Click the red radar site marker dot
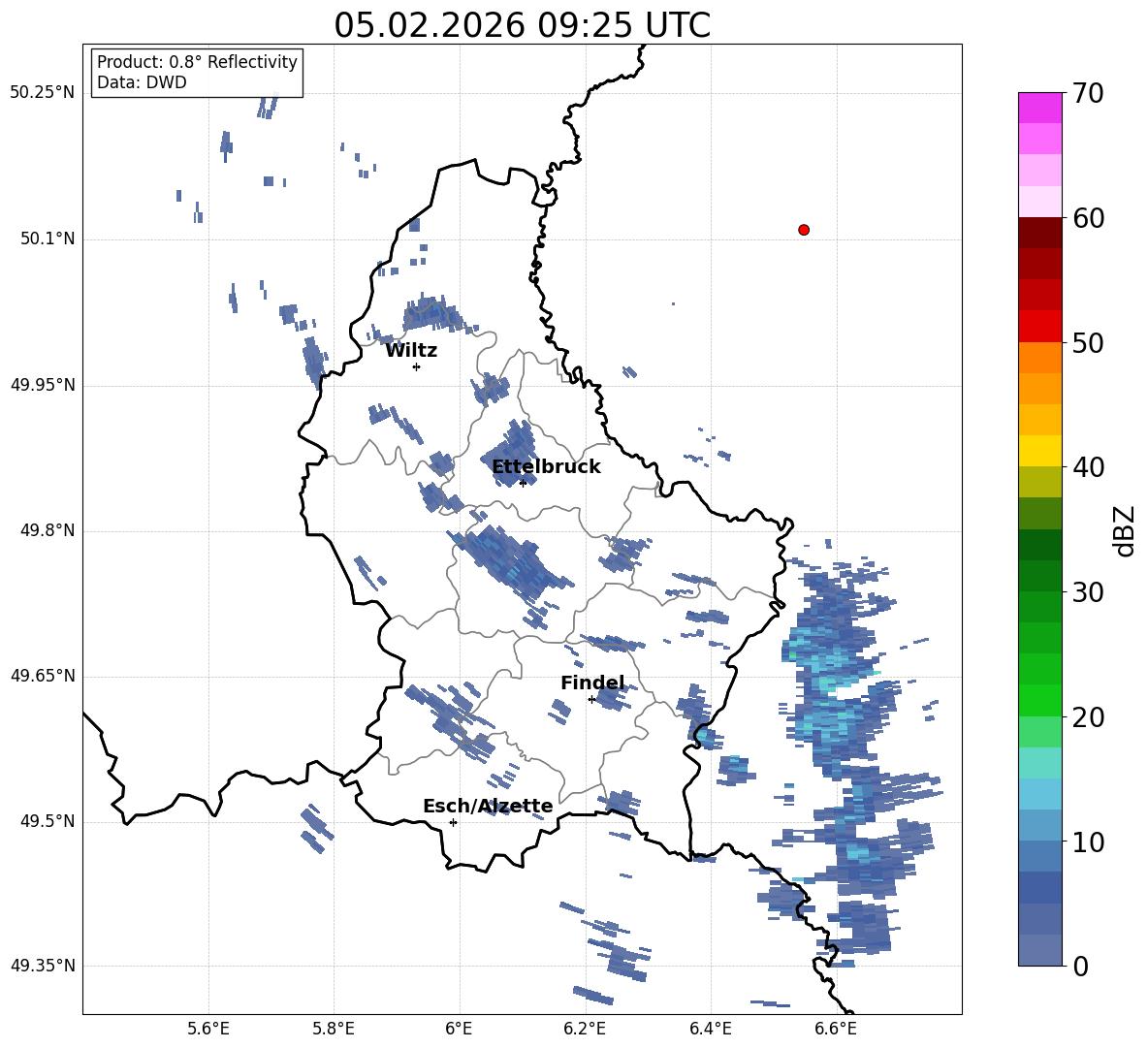The width and height of the screenshot is (1148, 1048). click(803, 230)
